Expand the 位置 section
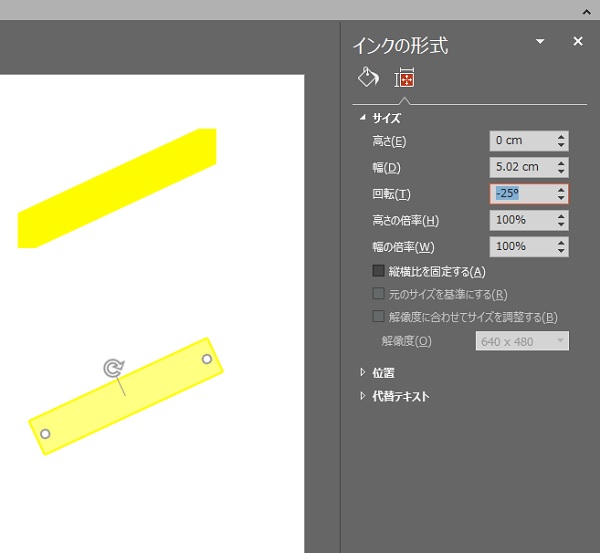Image resolution: width=600 pixels, height=553 pixels. 362,372
